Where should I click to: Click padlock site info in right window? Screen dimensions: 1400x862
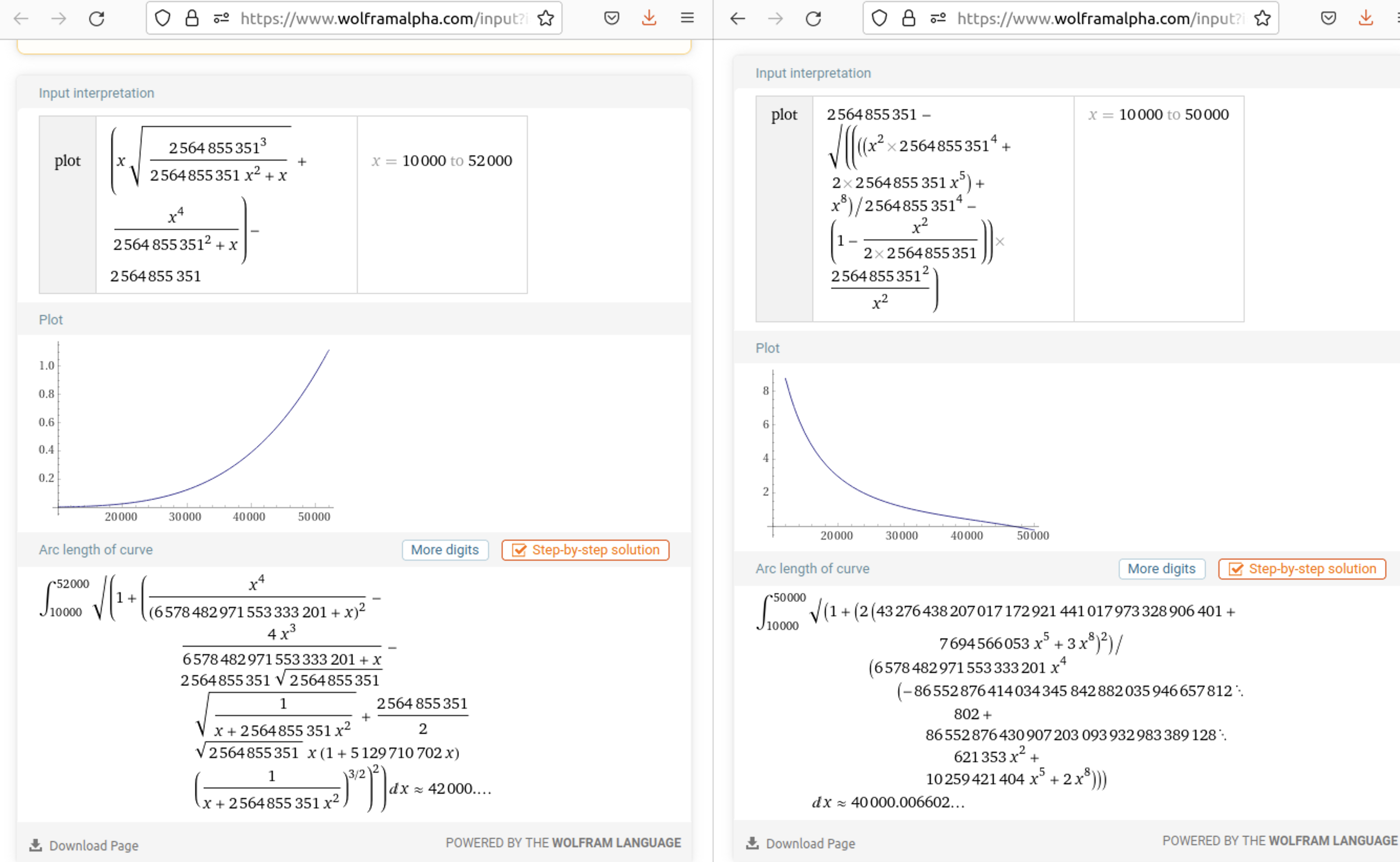(908, 18)
